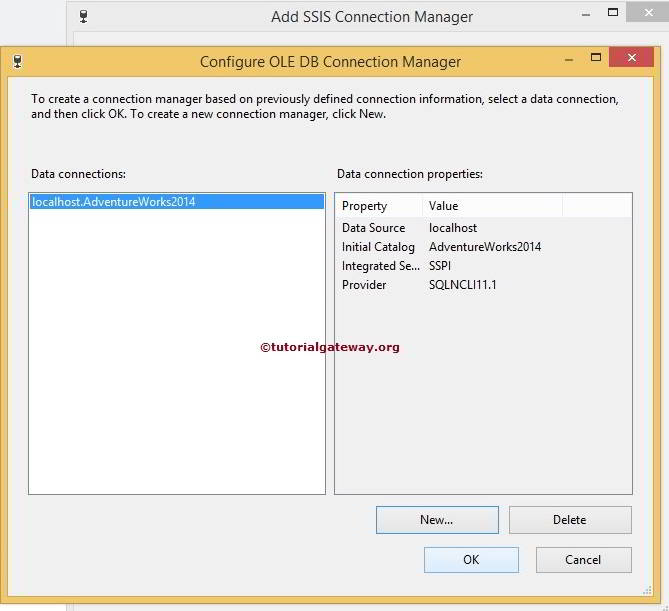This screenshot has height=611, width=669.
Task: Click the Integrated Se... property row
Action: click(x=380, y=266)
